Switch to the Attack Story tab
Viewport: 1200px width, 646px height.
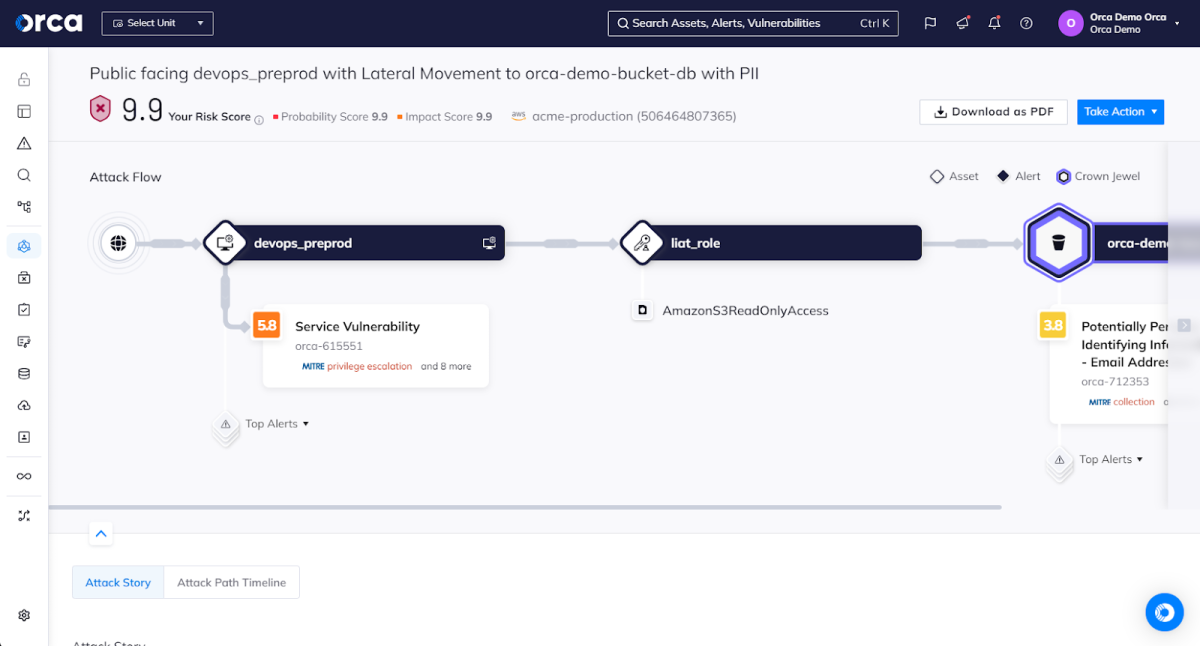pyautogui.click(x=118, y=583)
